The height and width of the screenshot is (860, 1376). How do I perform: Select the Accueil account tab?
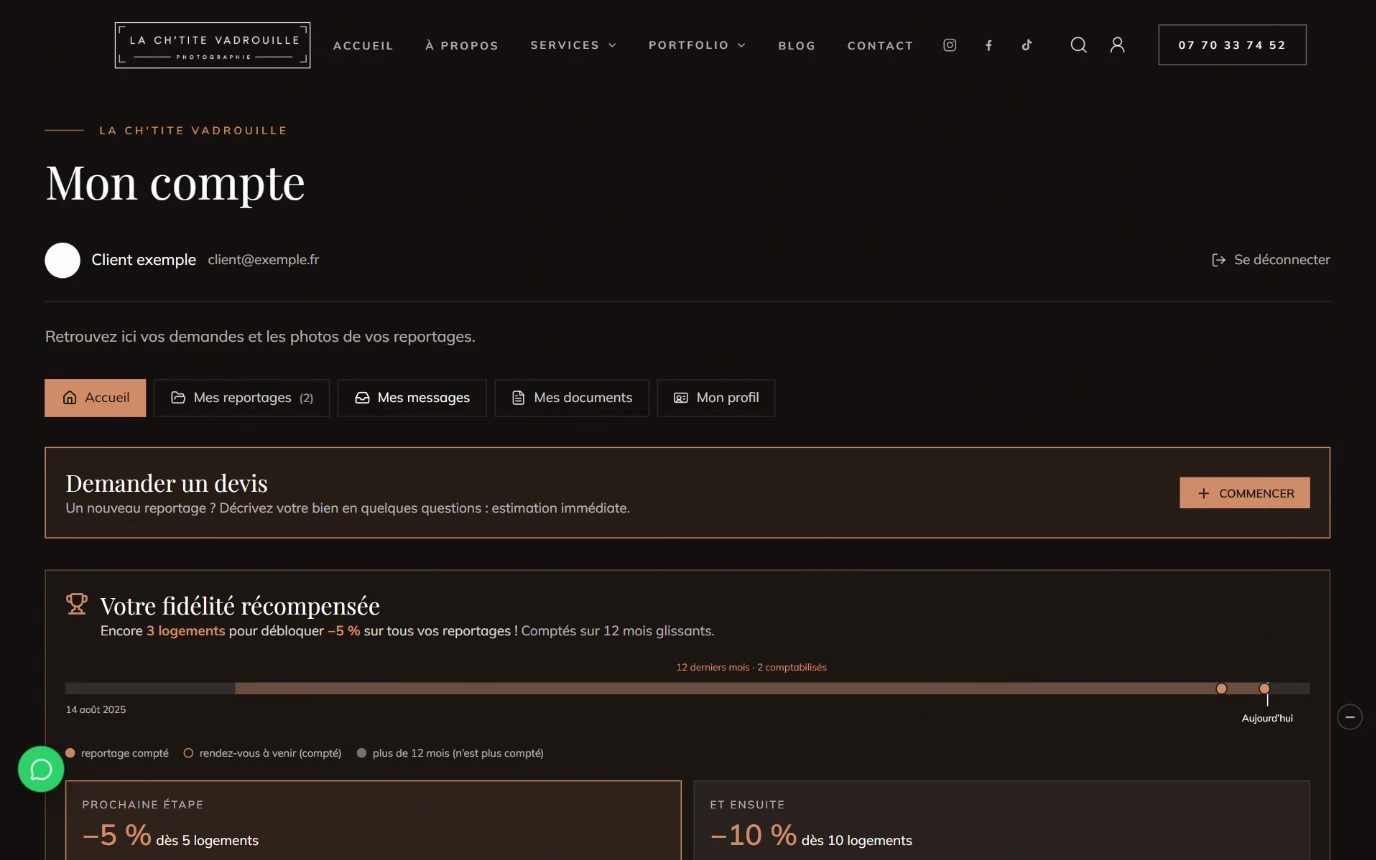click(95, 398)
